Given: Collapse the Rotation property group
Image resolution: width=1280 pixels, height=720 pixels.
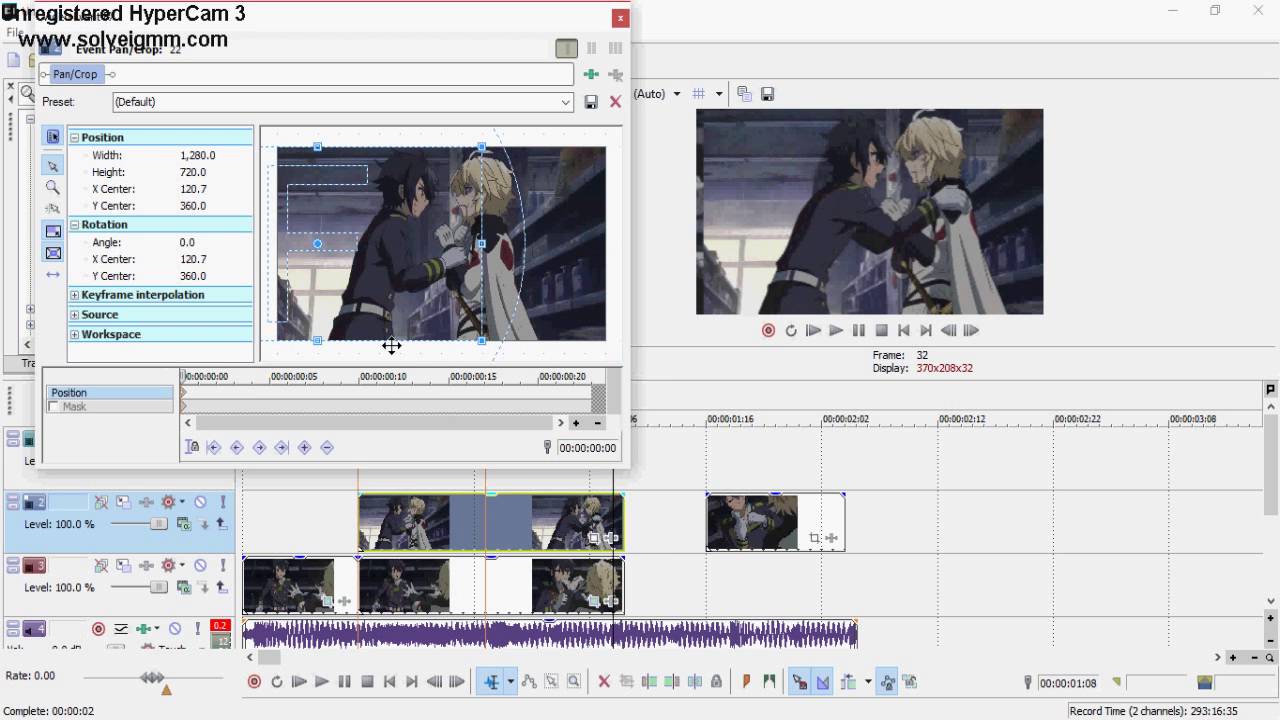Looking at the screenshot, I should point(74,225).
